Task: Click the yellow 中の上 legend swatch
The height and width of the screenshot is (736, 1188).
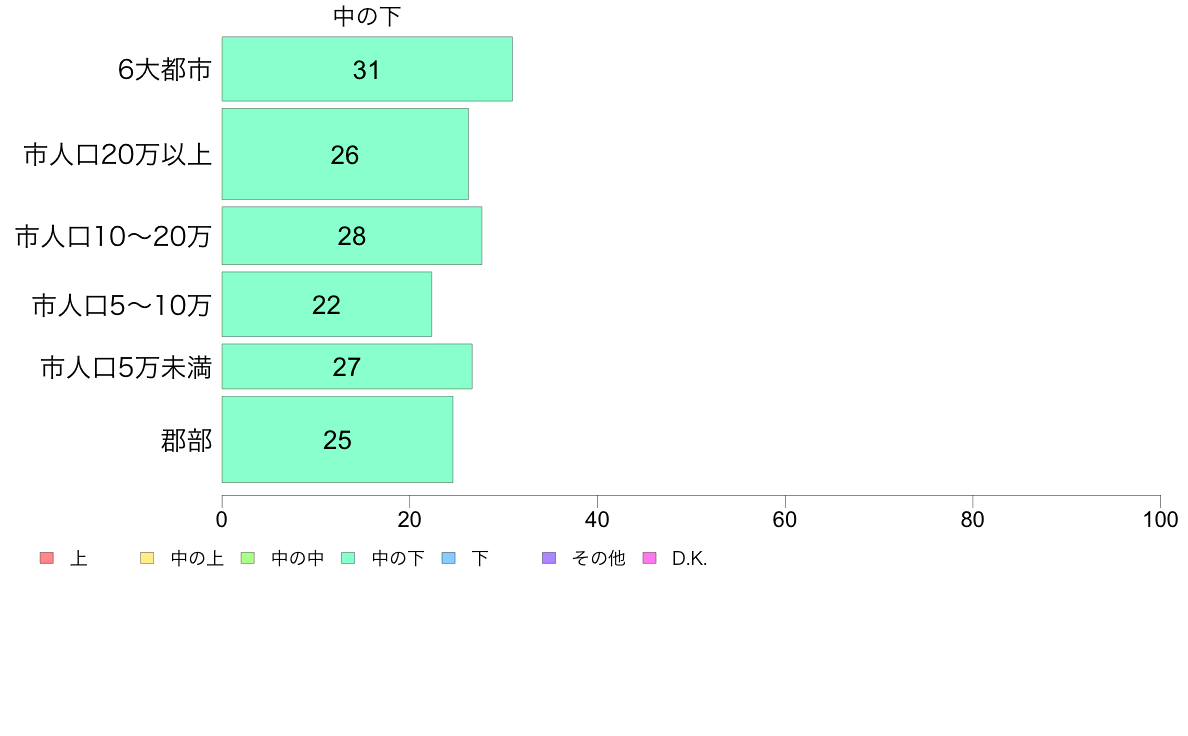Action: 147,558
